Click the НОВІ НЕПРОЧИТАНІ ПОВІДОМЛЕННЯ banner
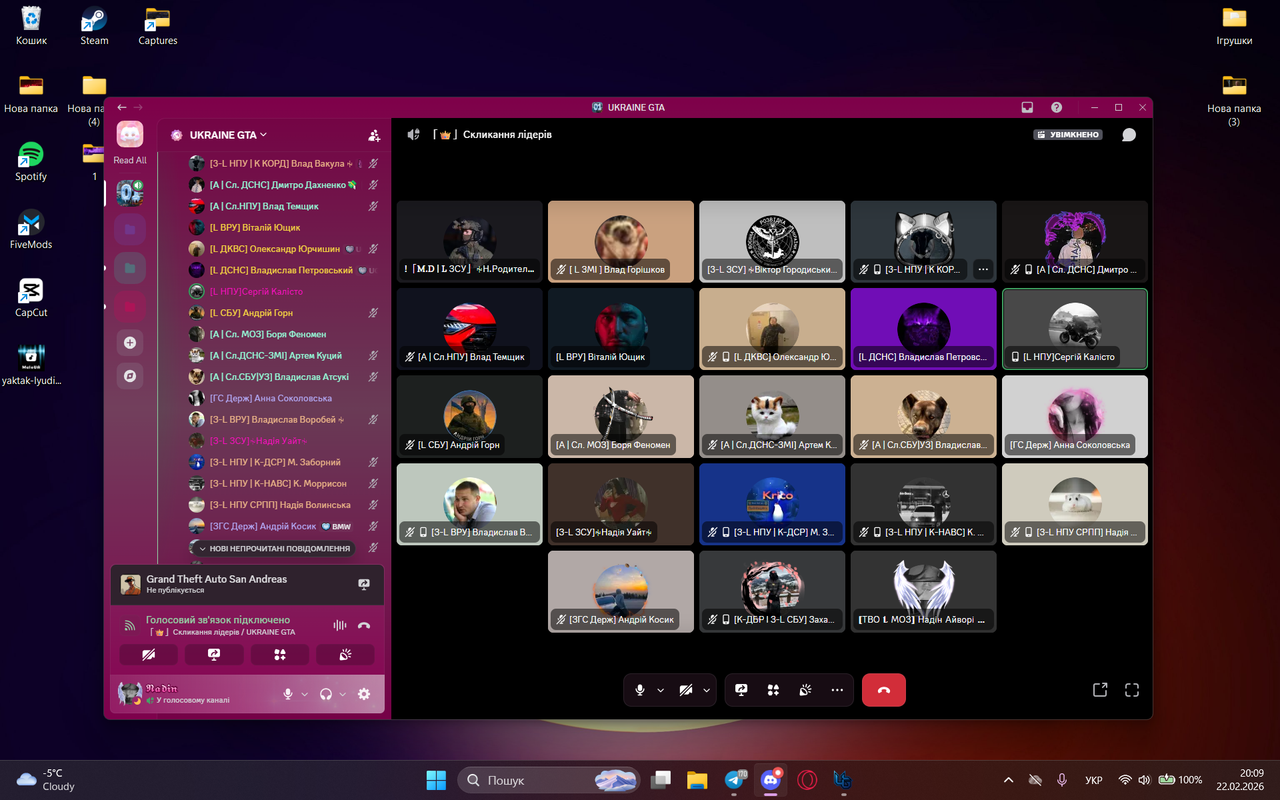Viewport: 1280px width, 800px height. click(272, 548)
